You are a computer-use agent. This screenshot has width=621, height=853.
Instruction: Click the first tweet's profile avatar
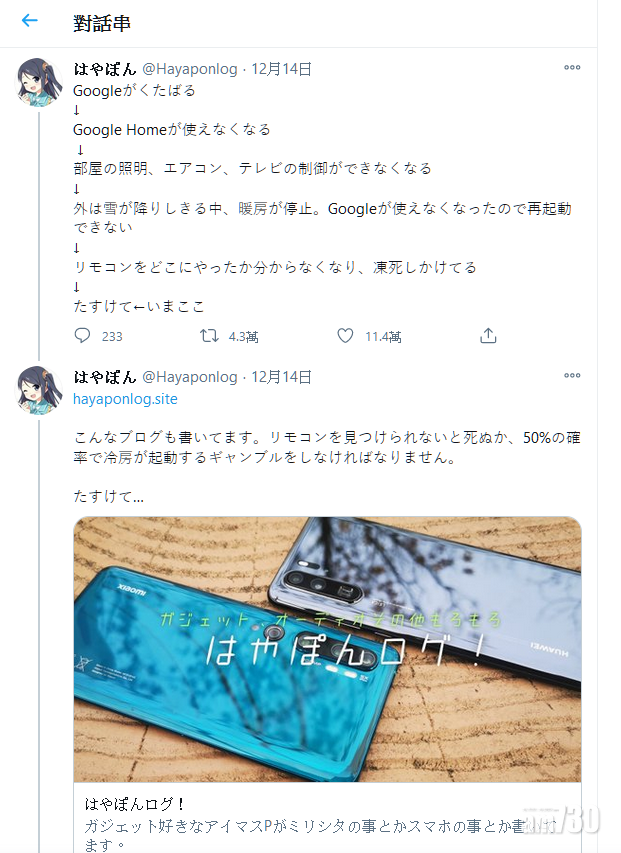[38, 82]
